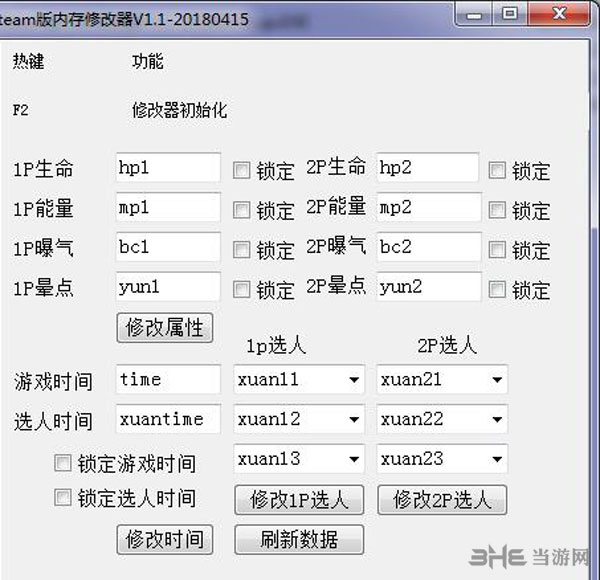Check the 1P生命 锁定 checkbox
This screenshot has width=600, height=580.
241,170
